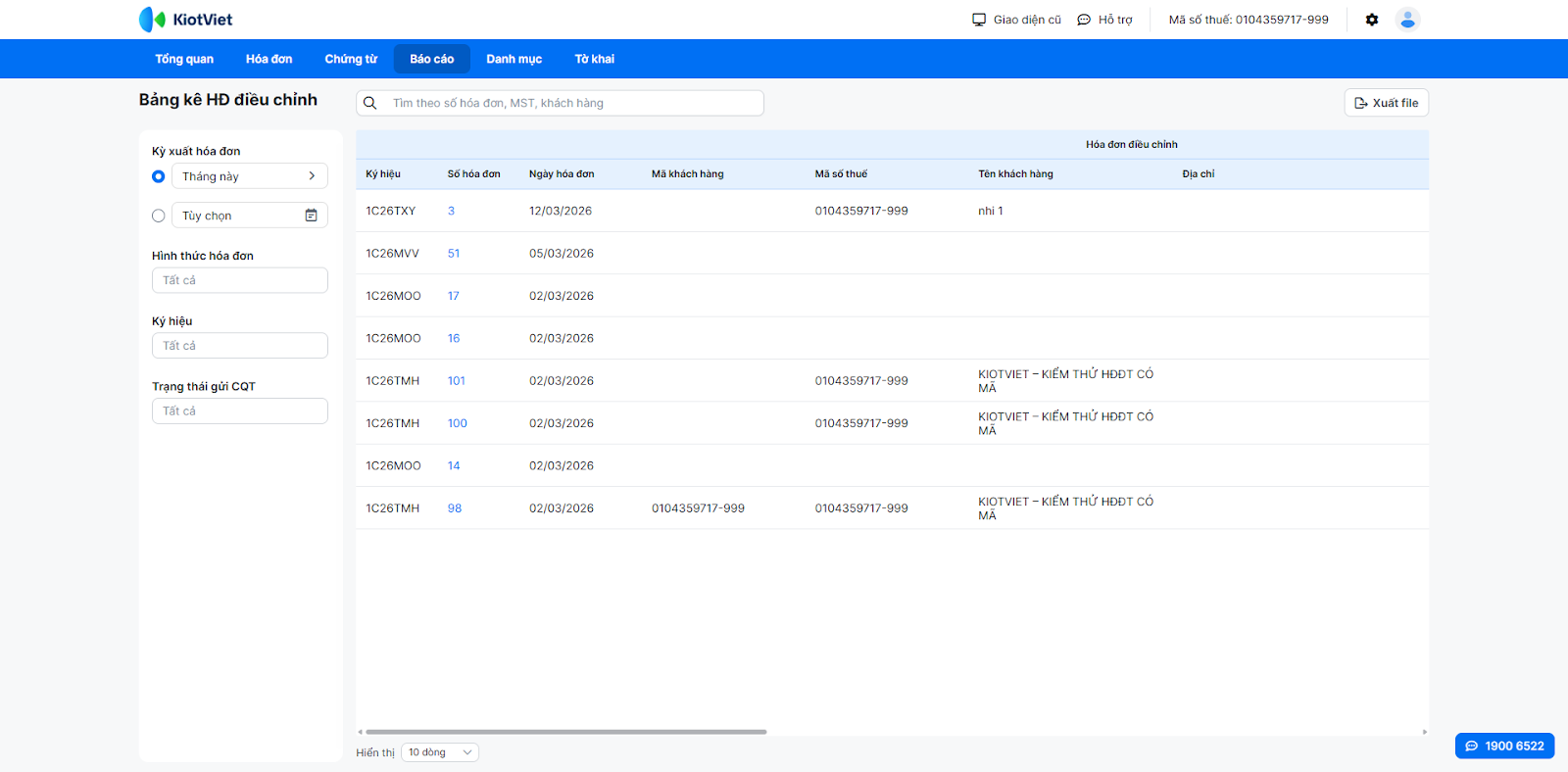This screenshot has width=1568, height=772.
Task: Change rows per page from 10 dòng
Action: coord(439,752)
